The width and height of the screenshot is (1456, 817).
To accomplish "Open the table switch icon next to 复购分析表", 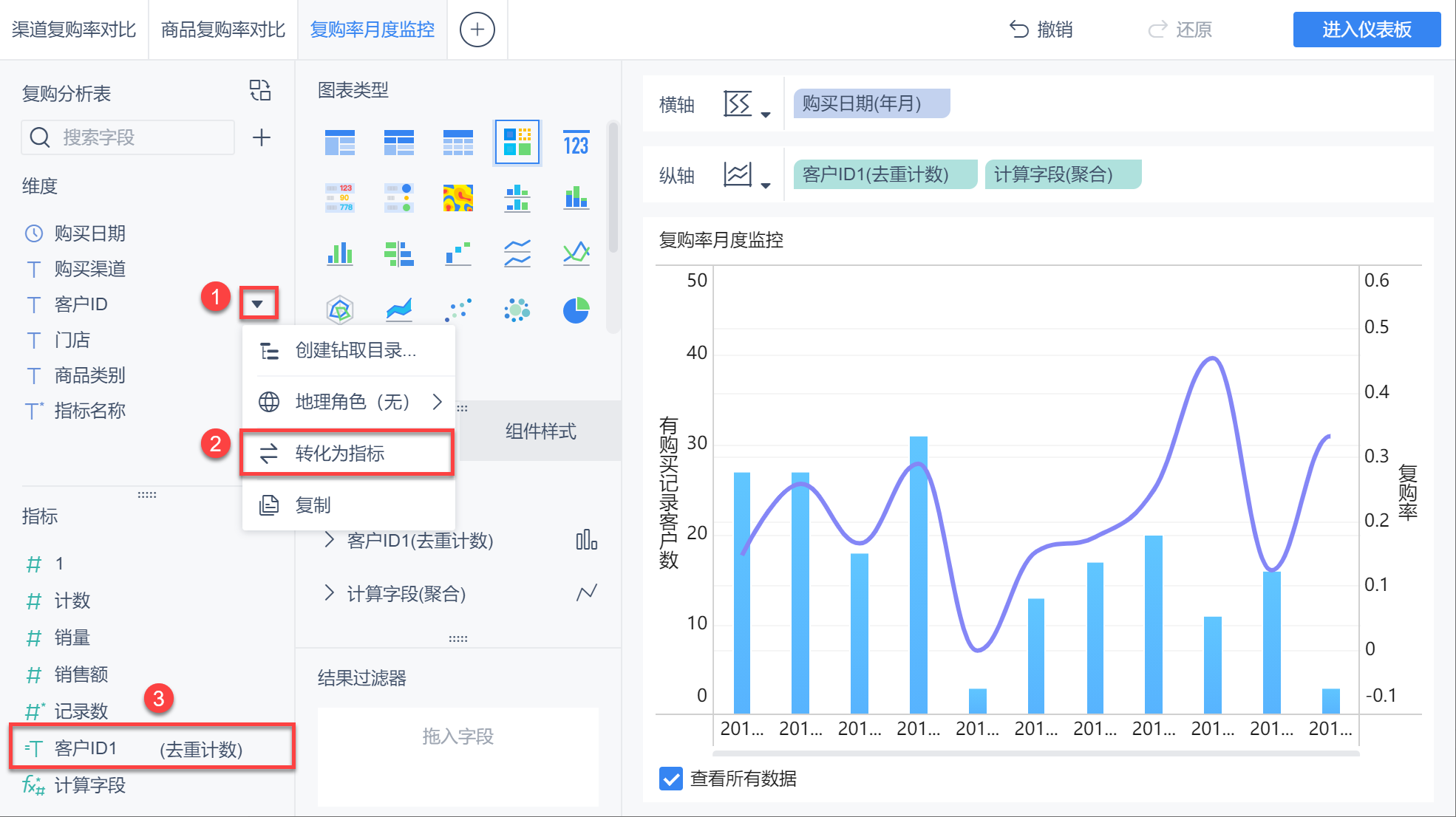I will click(x=260, y=91).
